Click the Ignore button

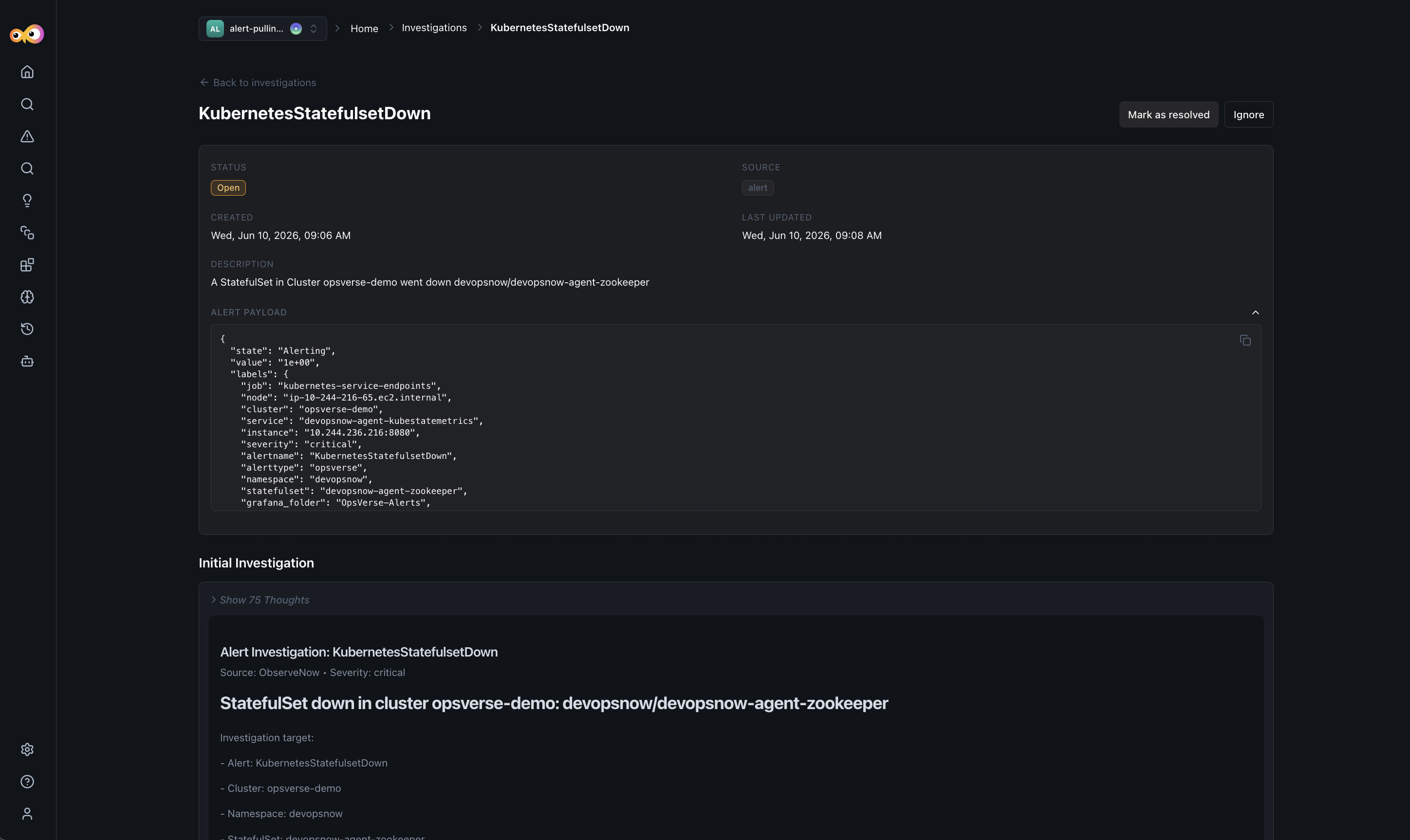point(1249,114)
